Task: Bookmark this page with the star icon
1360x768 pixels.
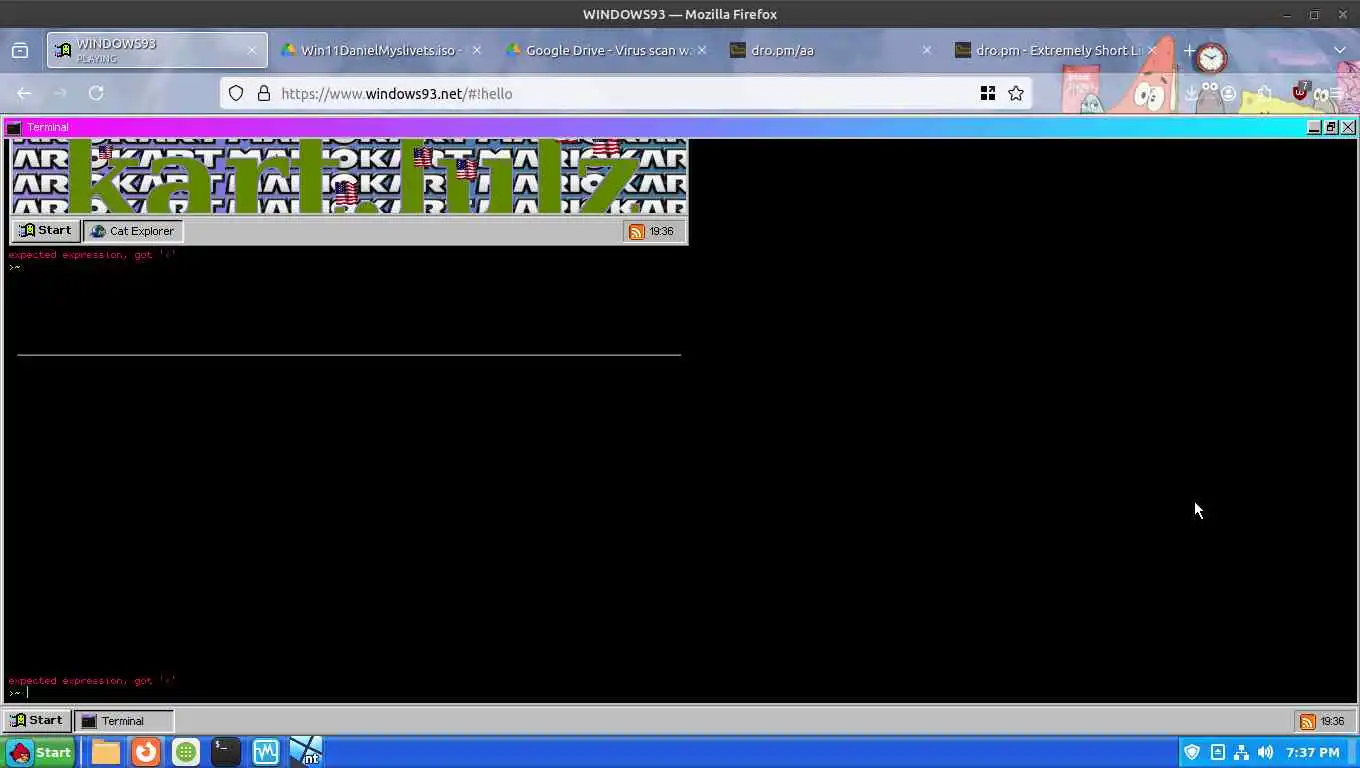Action: (x=1016, y=93)
